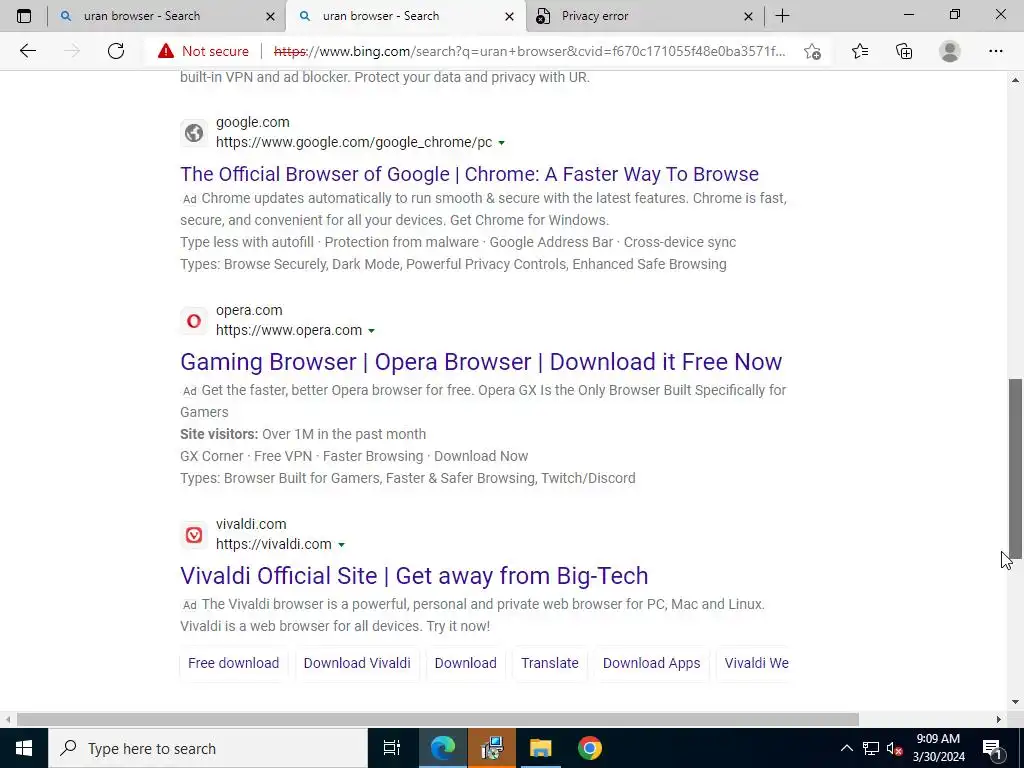The height and width of the screenshot is (768, 1024).
Task: Open The Official Browser of Google link
Action: click(x=469, y=174)
